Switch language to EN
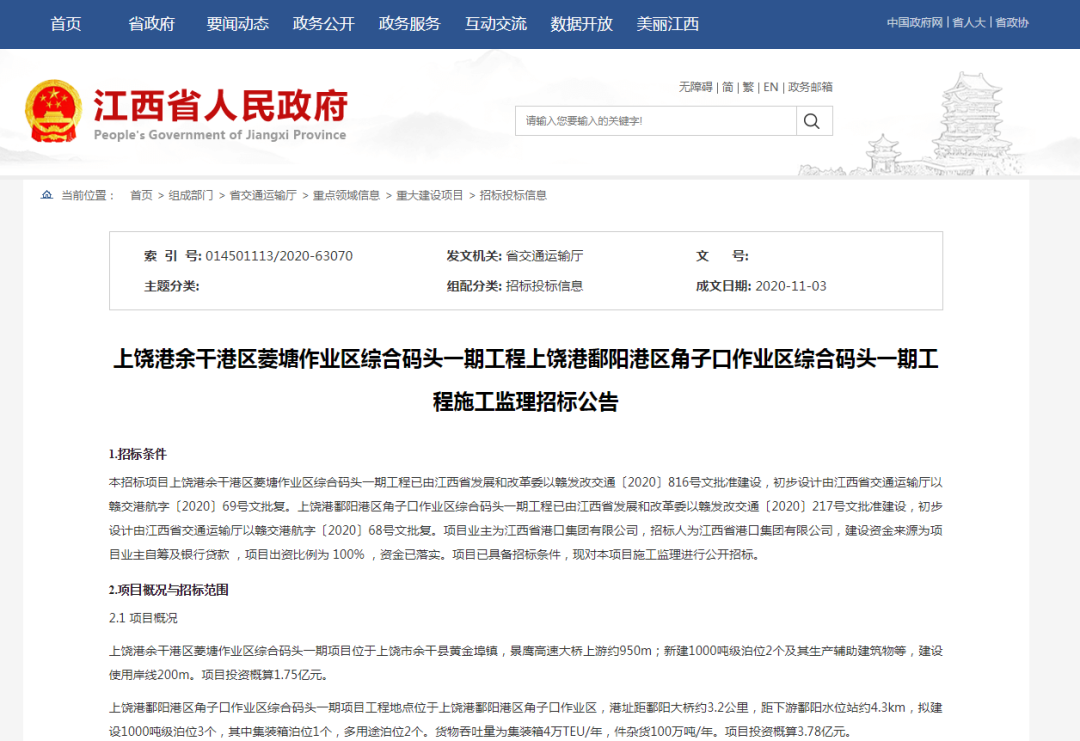Image resolution: width=1080 pixels, height=741 pixels. (x=770, y=87)
